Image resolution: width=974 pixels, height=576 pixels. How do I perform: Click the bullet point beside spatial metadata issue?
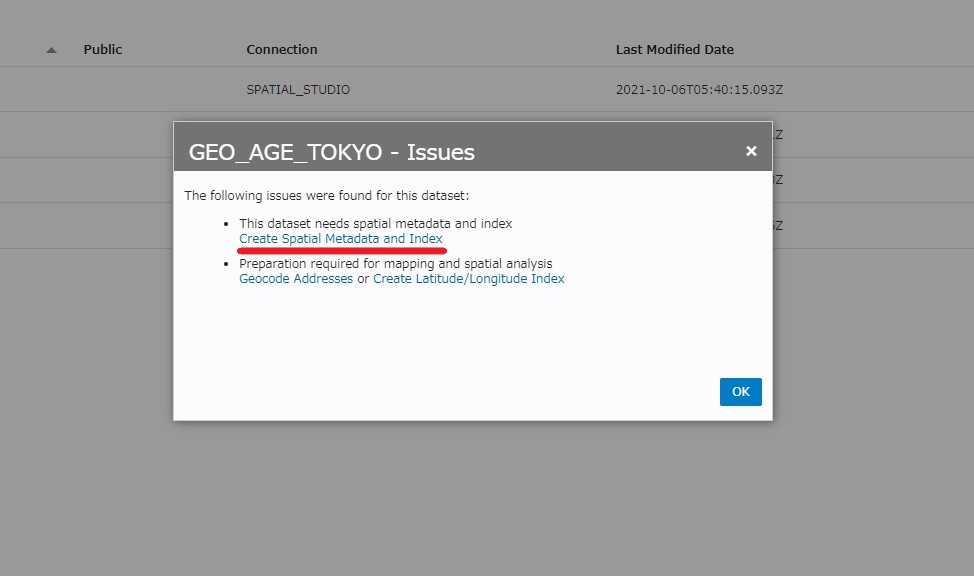(x=227, y=224)
